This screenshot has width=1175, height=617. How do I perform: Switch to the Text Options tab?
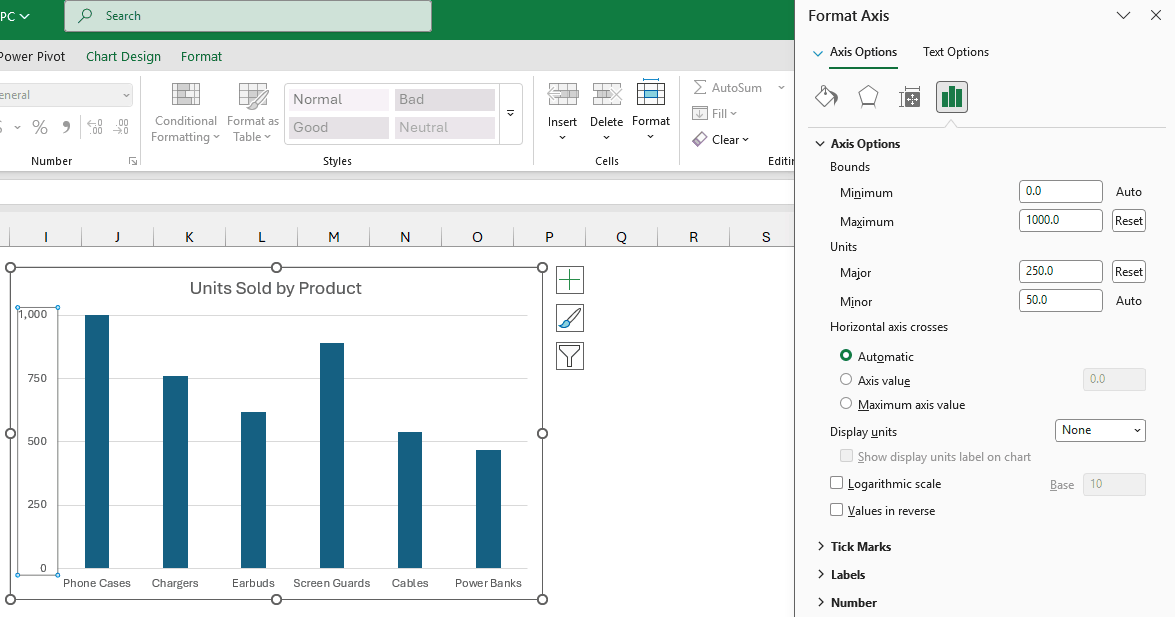(955, 52)
